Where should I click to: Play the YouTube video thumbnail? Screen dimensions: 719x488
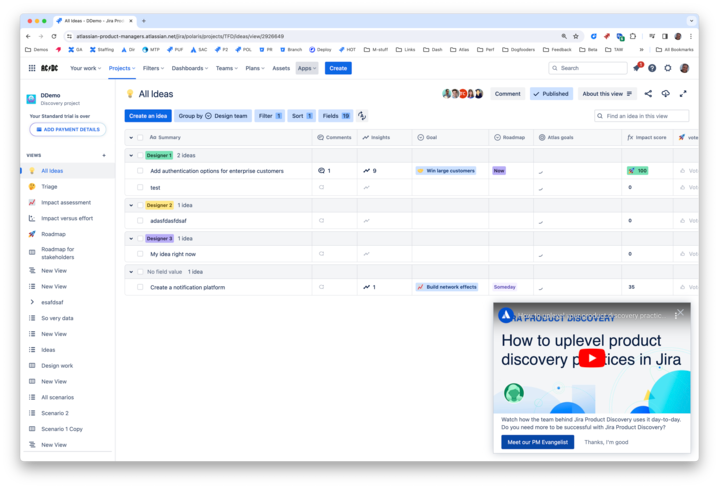tap(592, 358)
